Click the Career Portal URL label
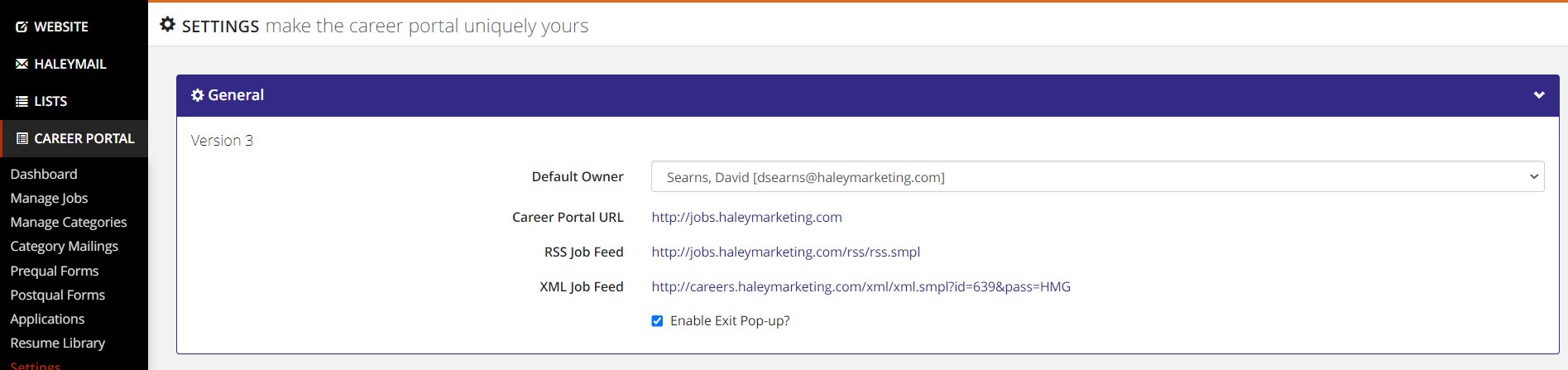This screenshot has height=370, width=1568. coord(568,217)
